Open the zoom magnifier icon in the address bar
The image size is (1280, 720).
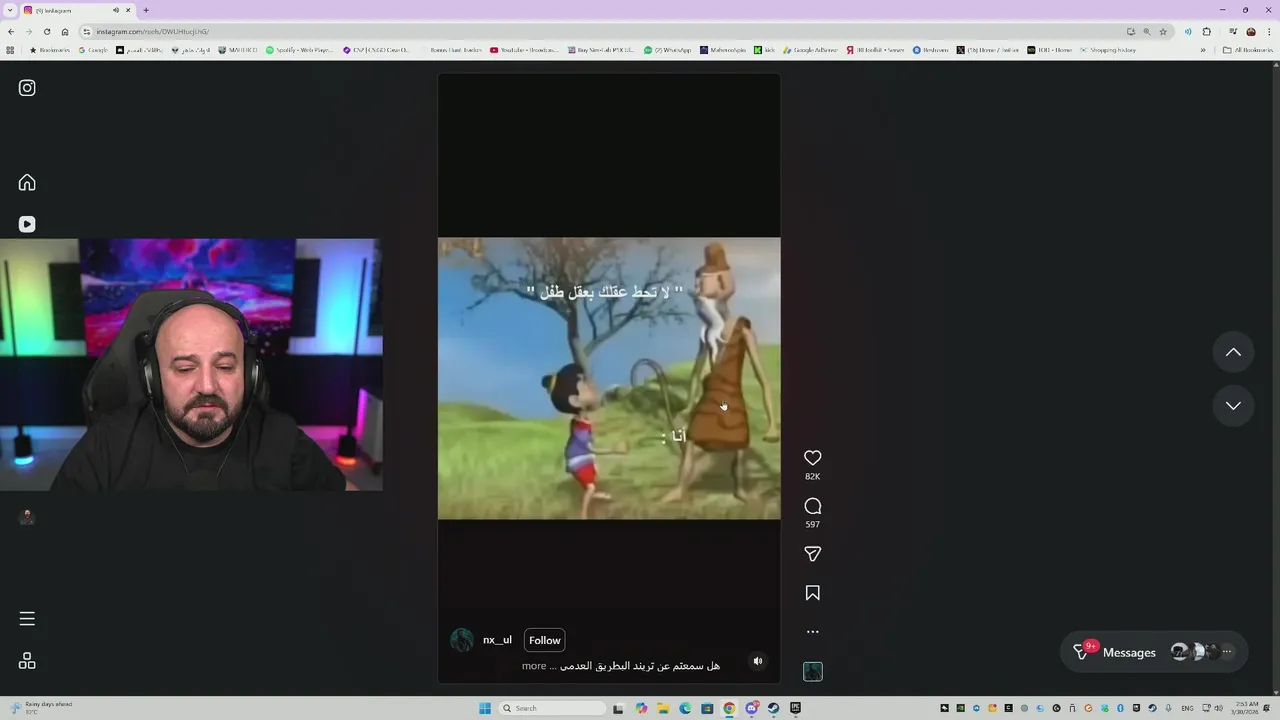tap(1147, 32)
